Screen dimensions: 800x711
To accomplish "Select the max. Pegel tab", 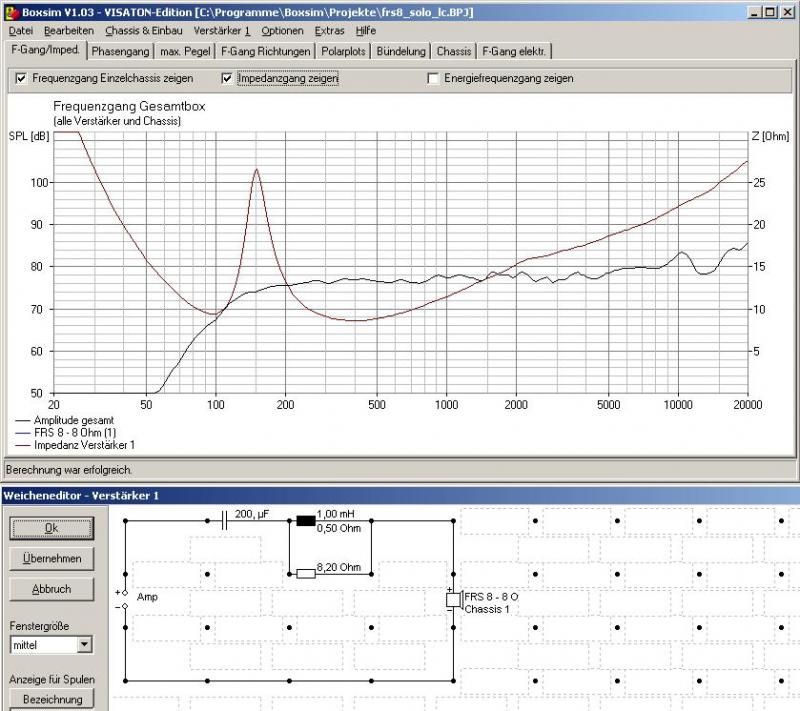I will click(185, 51).
